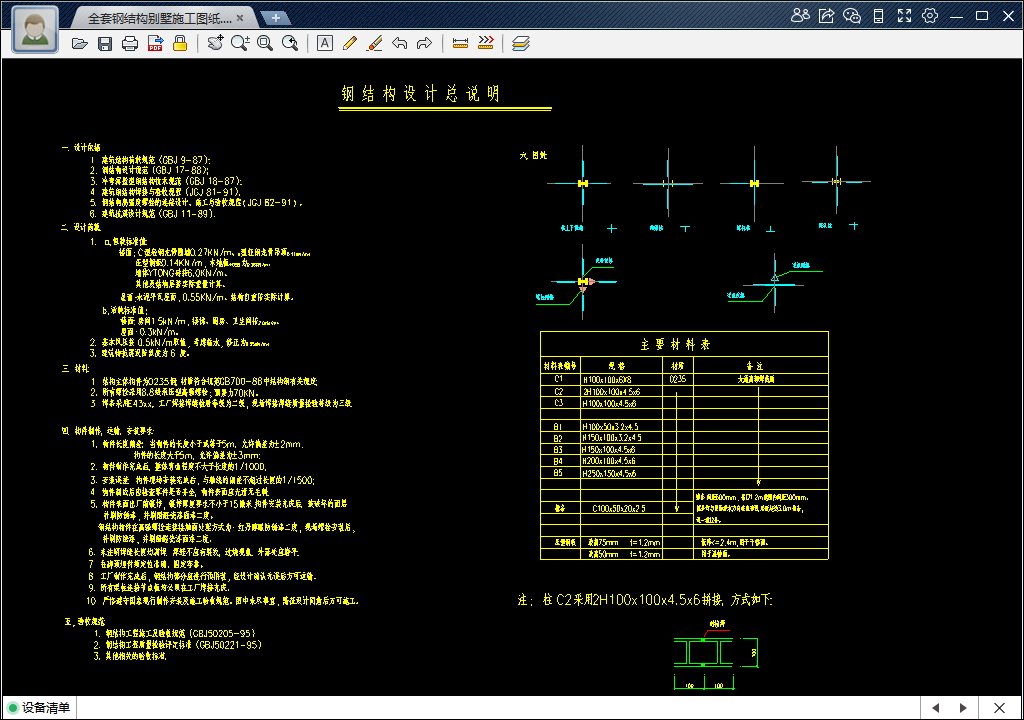Save the drawing with the floppy disk icon
Viewport: 1024px width, 720px height.
(x=105, y=43)
